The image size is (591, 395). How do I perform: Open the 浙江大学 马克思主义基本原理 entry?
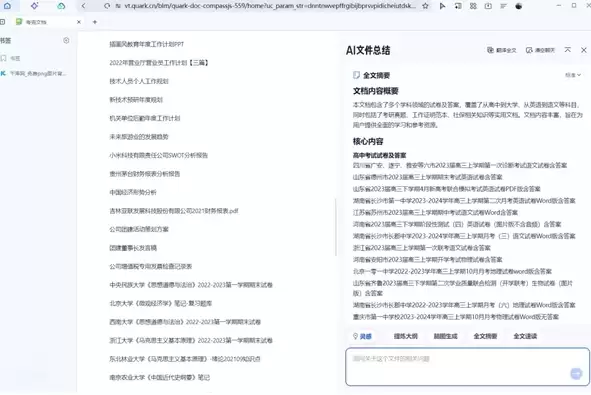coord(191,340)
